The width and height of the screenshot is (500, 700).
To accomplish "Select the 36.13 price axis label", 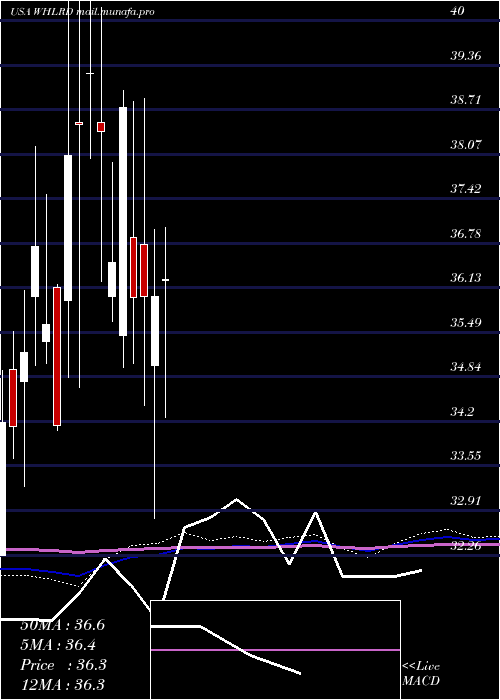I will coord(466,278).
